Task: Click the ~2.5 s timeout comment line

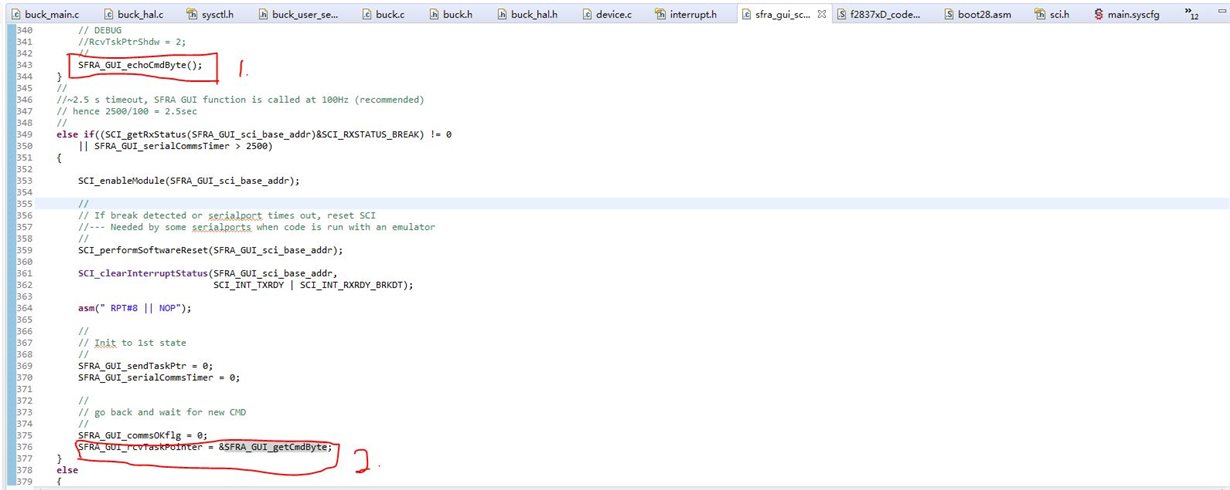Action: (x=240, y=100)
